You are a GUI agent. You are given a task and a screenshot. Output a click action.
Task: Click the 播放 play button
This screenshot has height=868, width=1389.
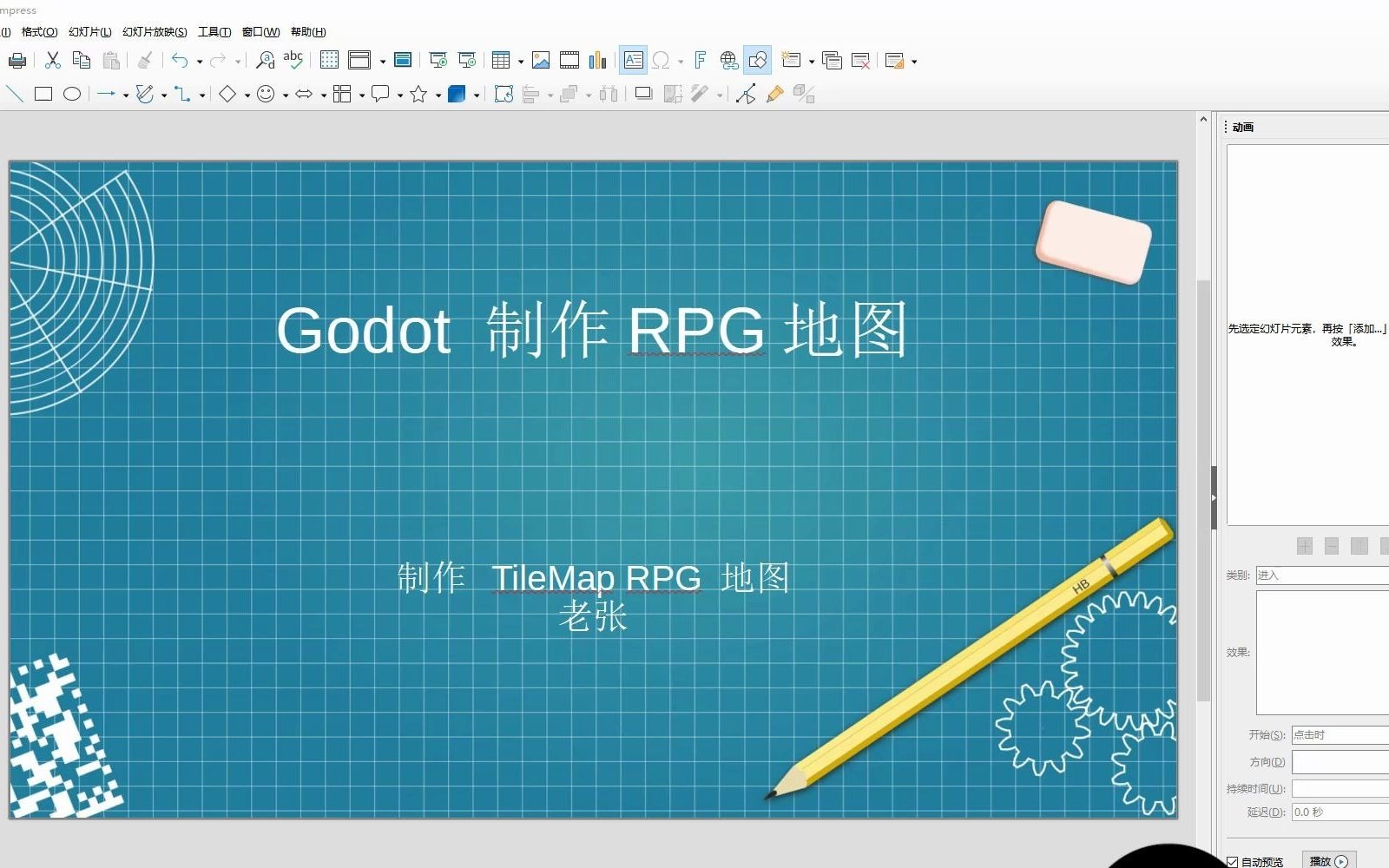pyautogui.click(x=1329, y=861)
